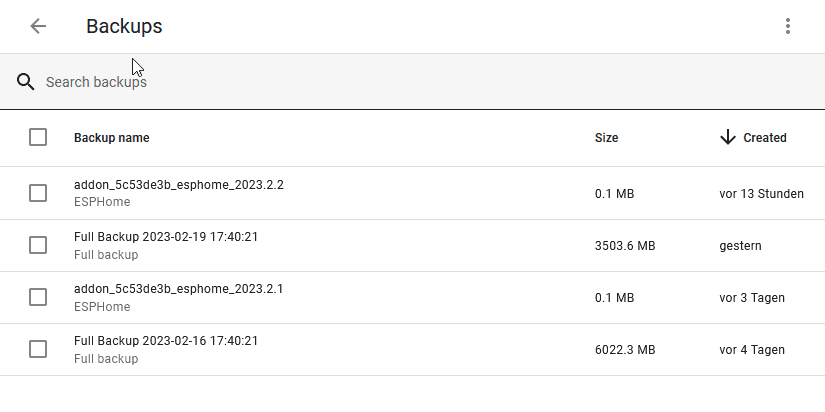Click the Backups page title
This screenshot has width=825, height=412.
click(x=124, y=27)
